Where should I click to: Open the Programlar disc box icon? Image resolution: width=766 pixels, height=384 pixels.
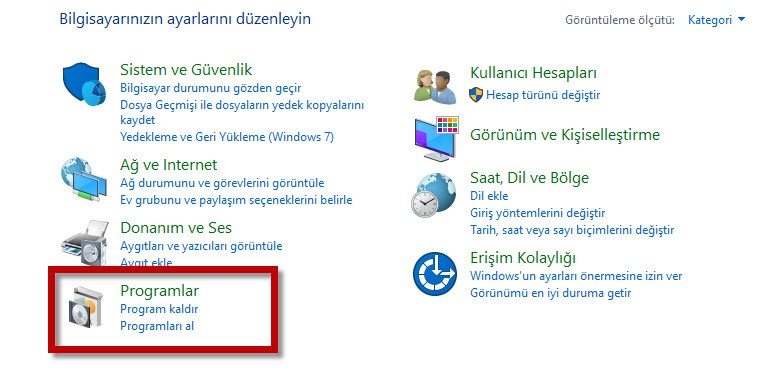[86, 307]
